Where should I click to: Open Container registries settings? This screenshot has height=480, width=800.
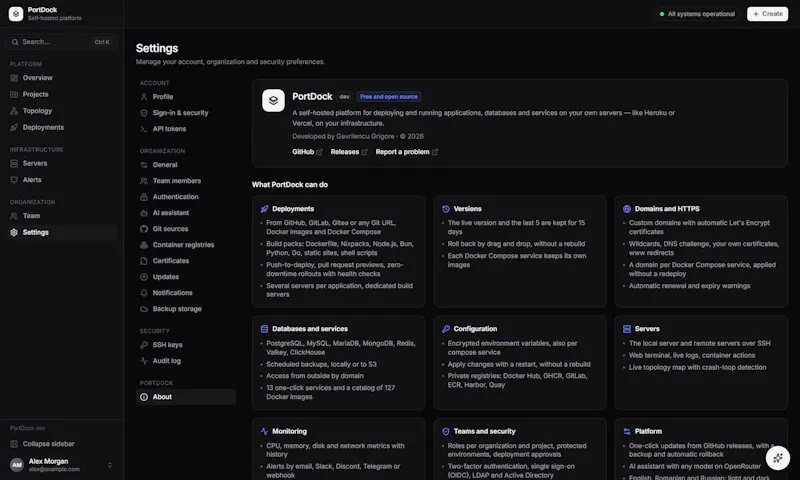click(x=186, y=245)
